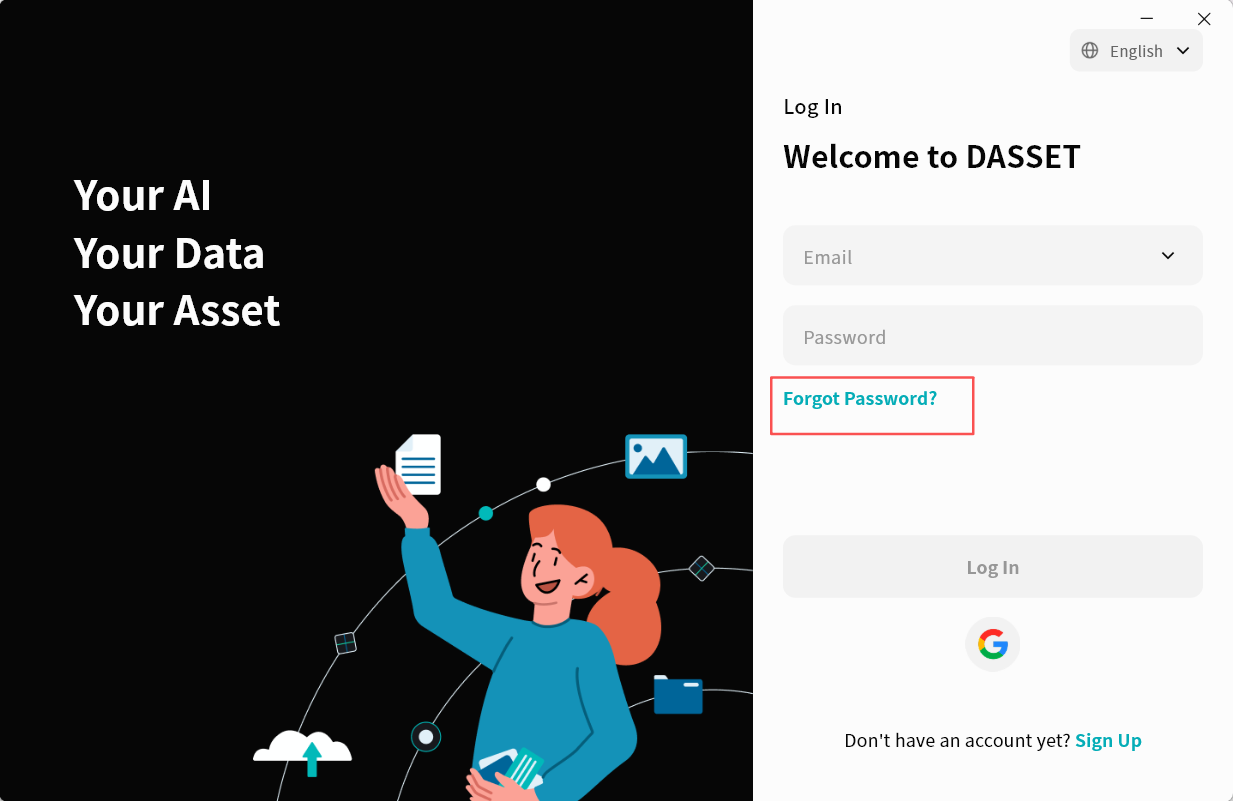Click the document icon in the illustration

418,464
